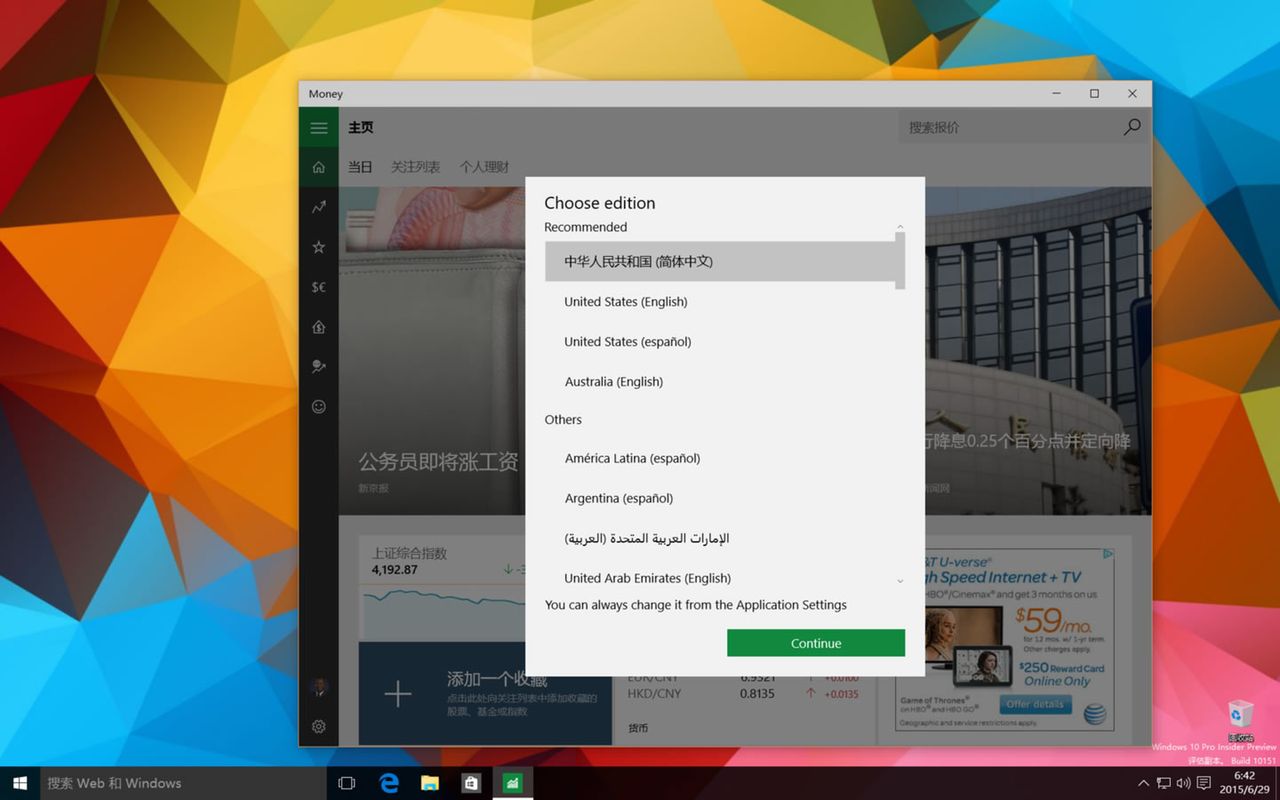Click the HKD/CNY currency row
Viewport: 1280px width, 800px height.
point(743,693)
